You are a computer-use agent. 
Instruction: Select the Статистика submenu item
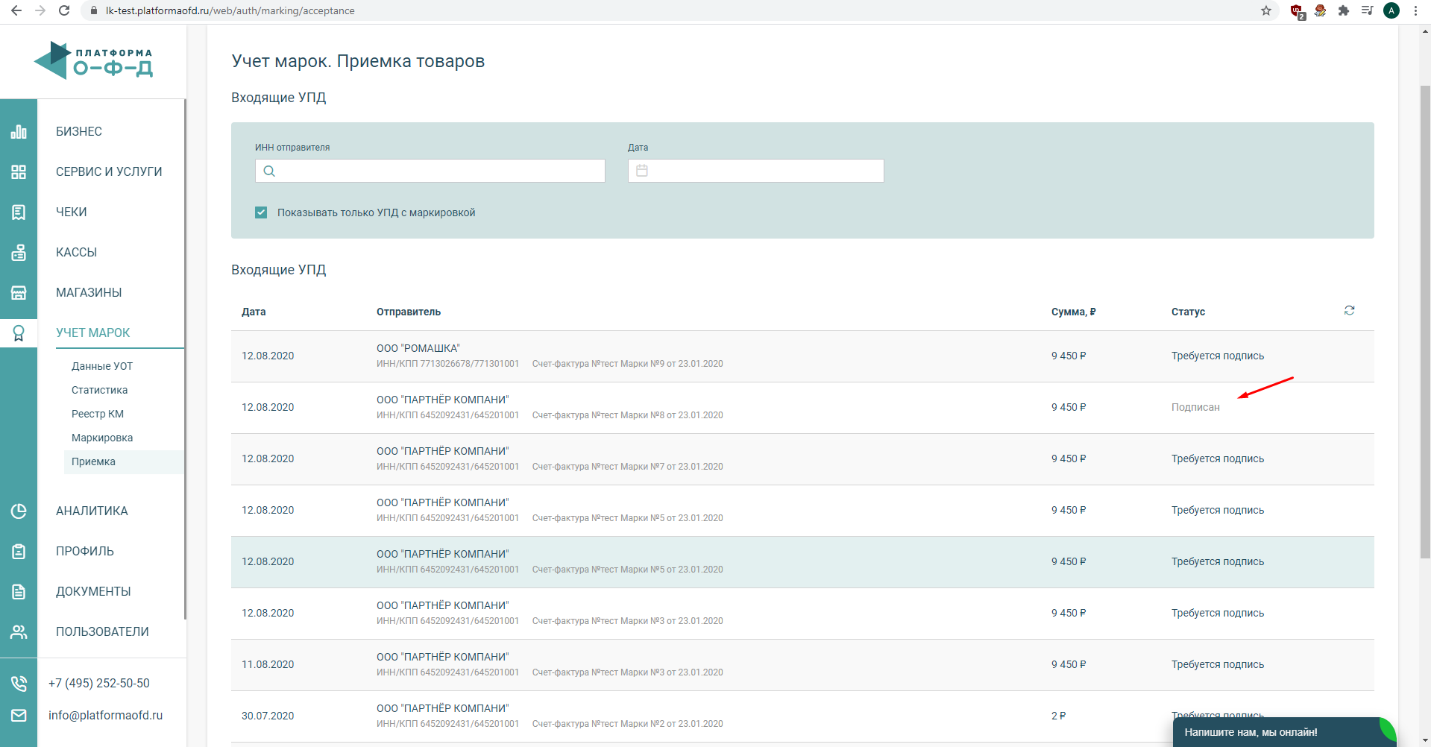(100, 390)
